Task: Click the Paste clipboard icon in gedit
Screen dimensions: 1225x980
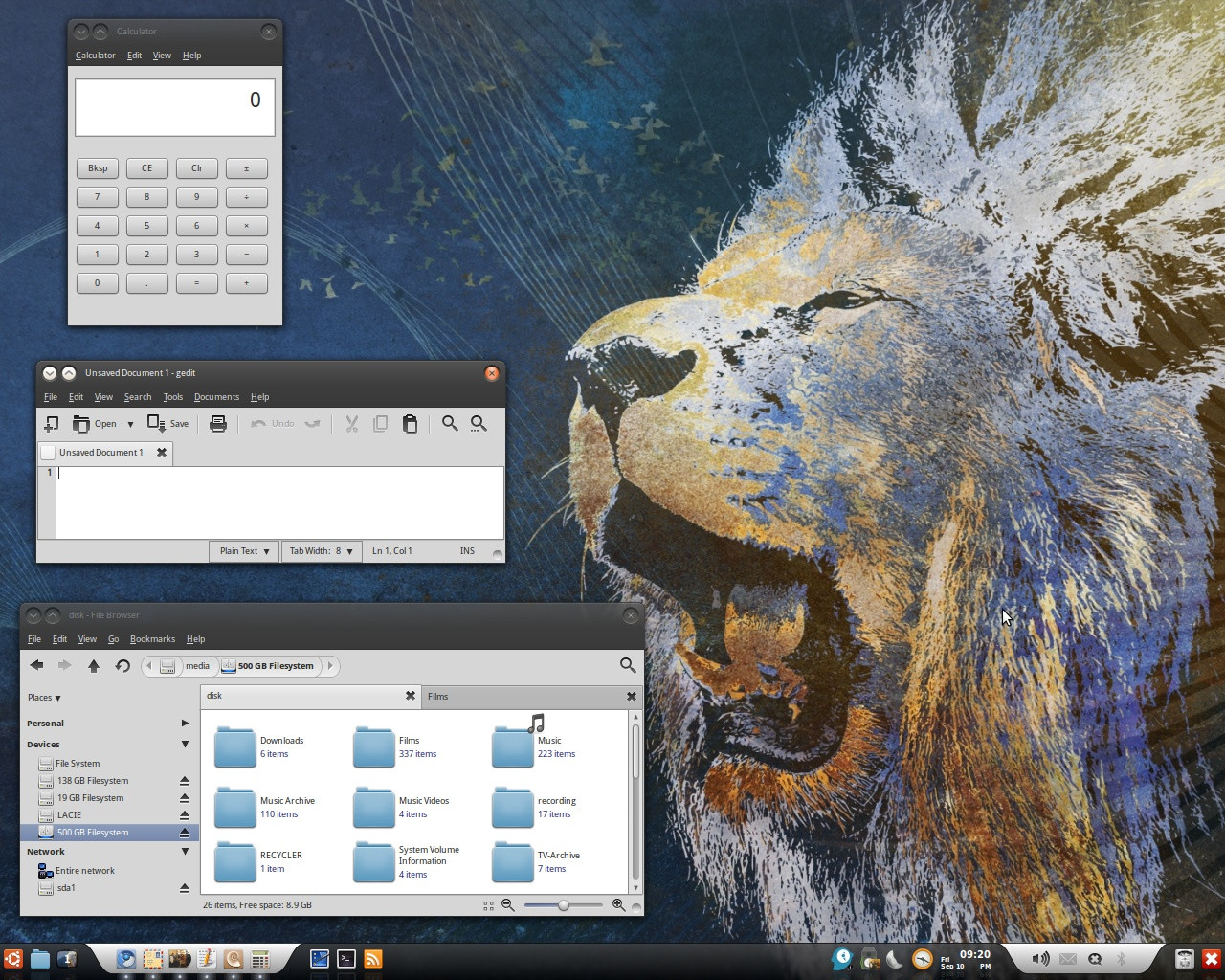Action: [x=410, y=424]
